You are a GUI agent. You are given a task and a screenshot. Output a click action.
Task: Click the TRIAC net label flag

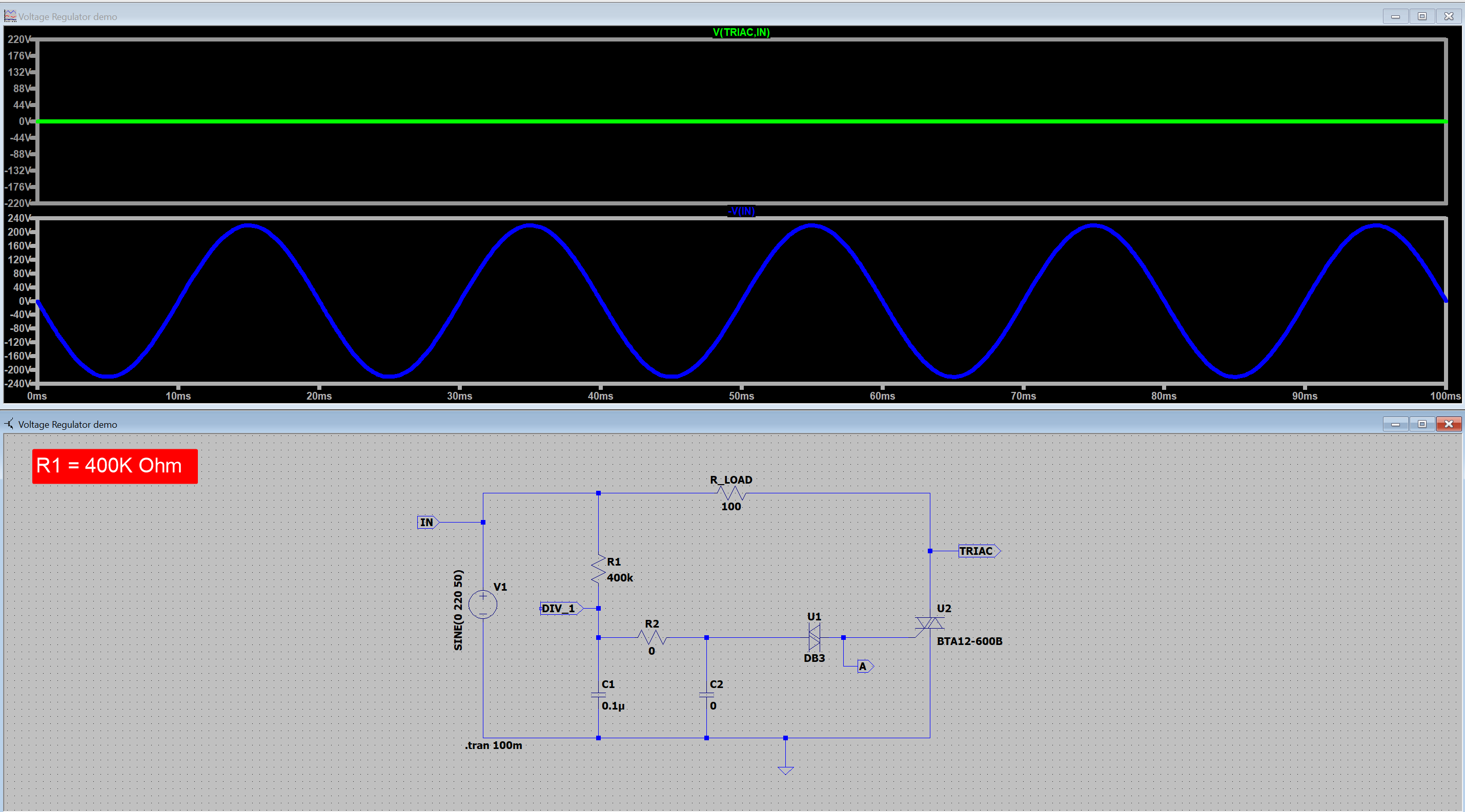pos(979,551)
